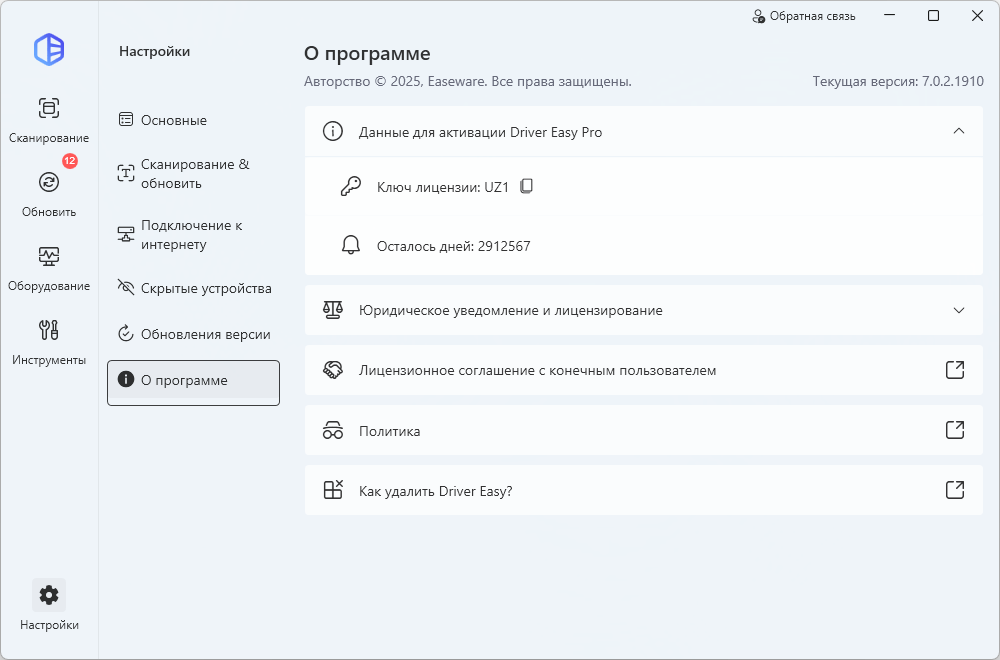The width and height of the screenshot is (1000, 660).
Task: Open the Оборудование hardware section
Action: [49, 268]
